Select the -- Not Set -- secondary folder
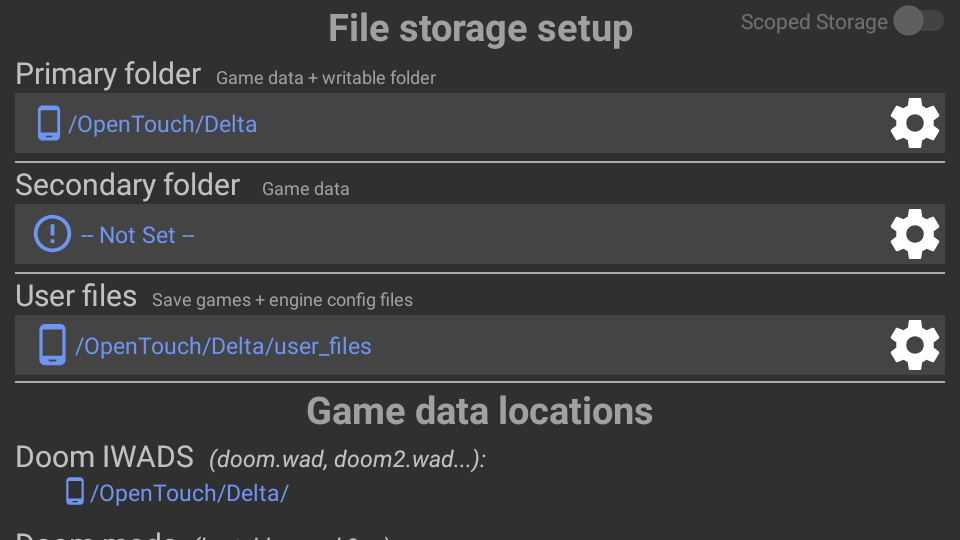The image size is (960, 540). point(138,235)
